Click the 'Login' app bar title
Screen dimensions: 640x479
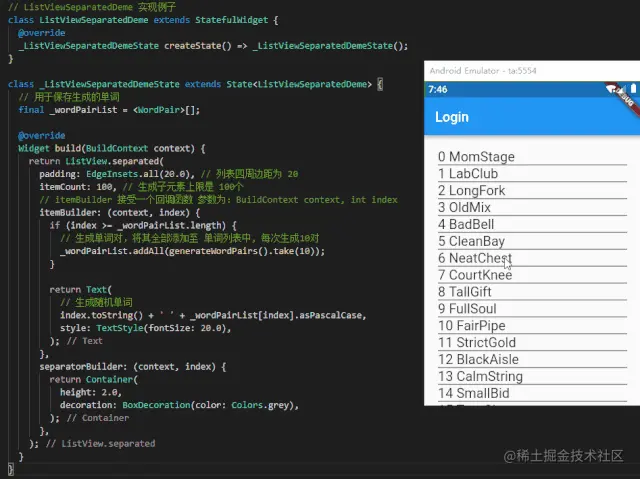point(452,117)
